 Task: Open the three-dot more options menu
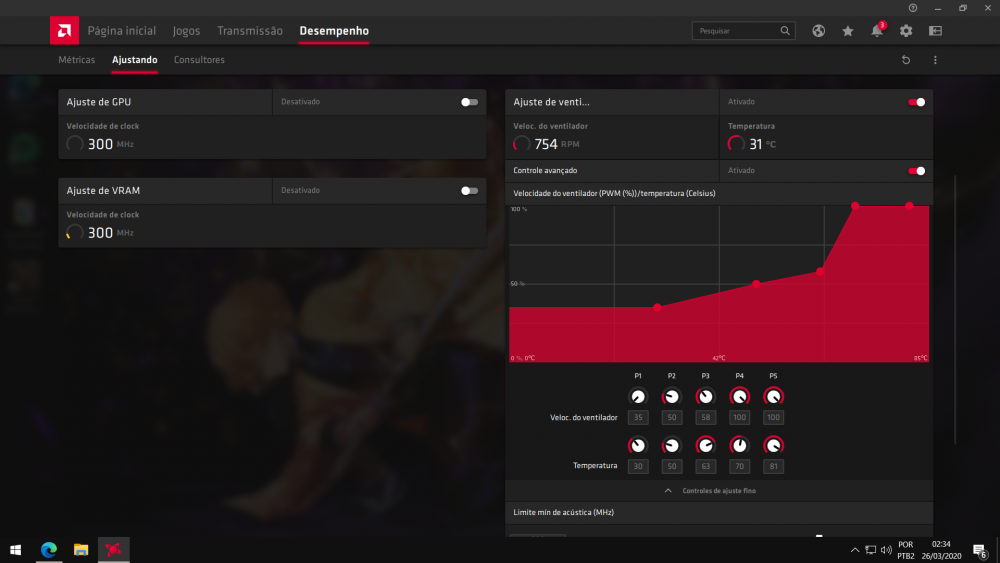(x=935, y=60)
